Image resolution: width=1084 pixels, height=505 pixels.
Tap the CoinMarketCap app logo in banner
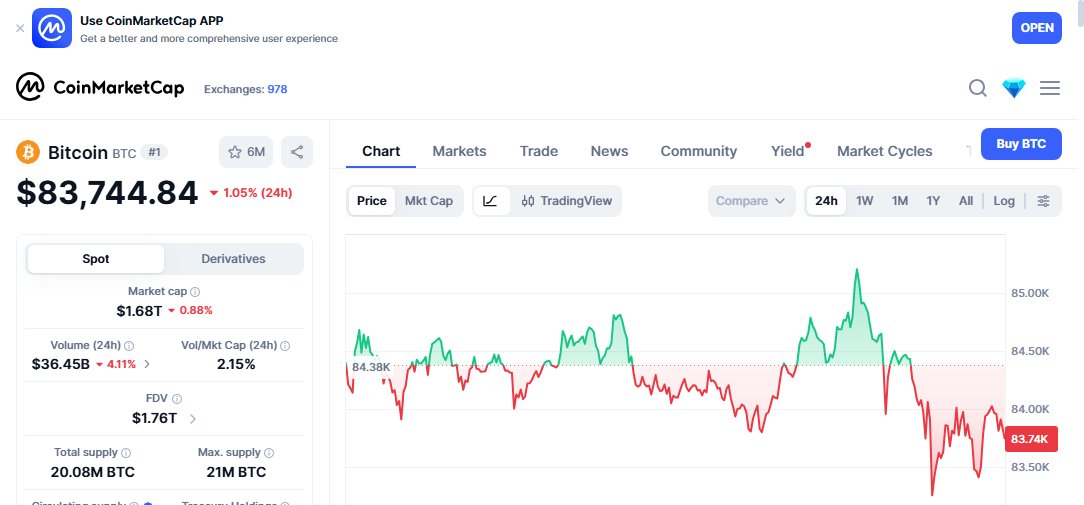click(52, 28)
